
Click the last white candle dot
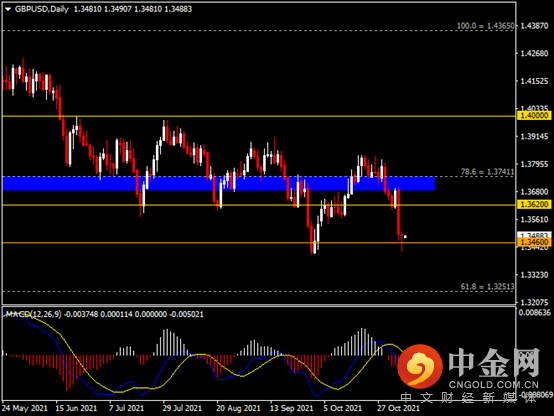click(x=405, y=236)
